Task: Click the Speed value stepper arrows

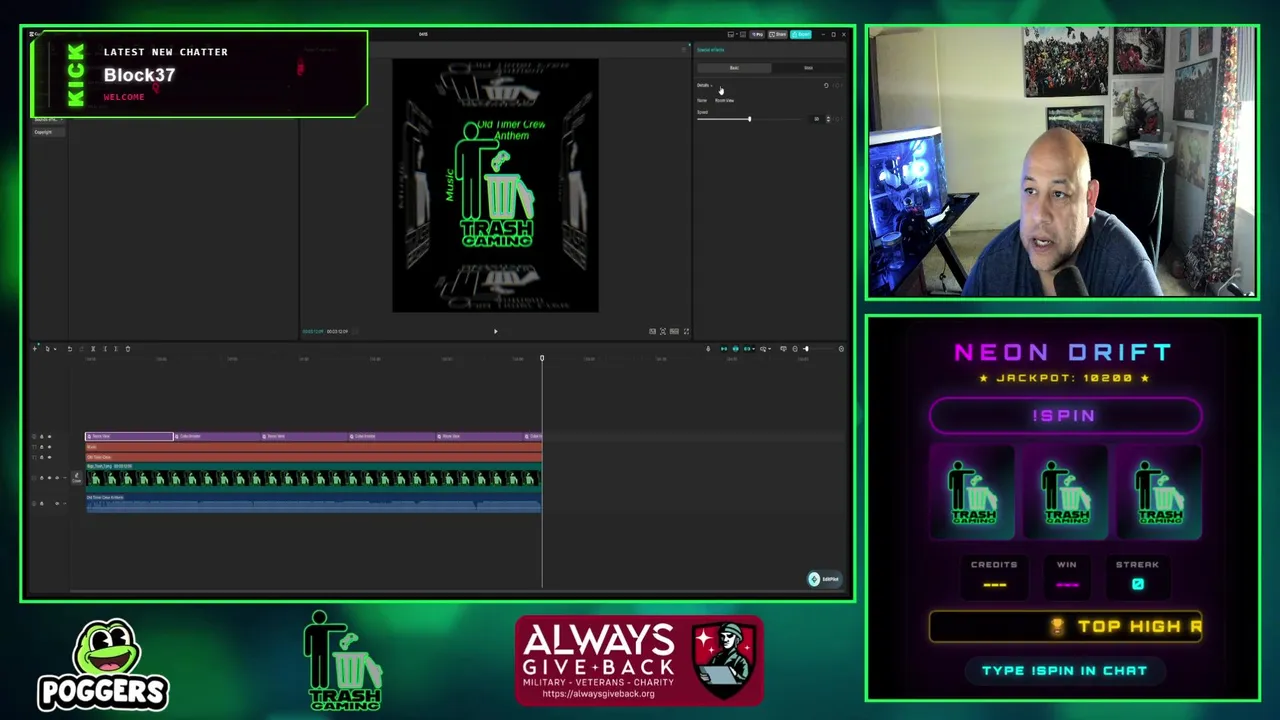Action: tap(828, 119)
